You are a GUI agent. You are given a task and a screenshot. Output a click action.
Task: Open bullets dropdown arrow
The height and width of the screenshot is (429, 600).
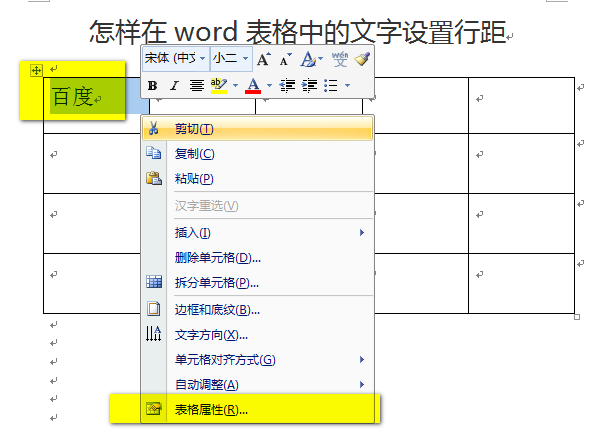pyautogui.click(x=347, y=85)
